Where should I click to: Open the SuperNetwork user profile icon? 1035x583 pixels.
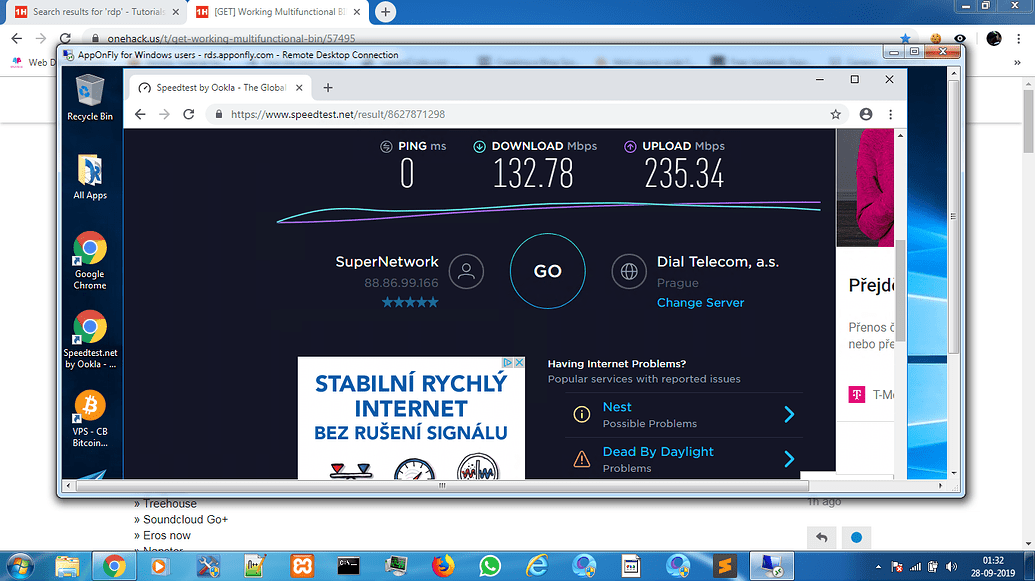(466, 271)
